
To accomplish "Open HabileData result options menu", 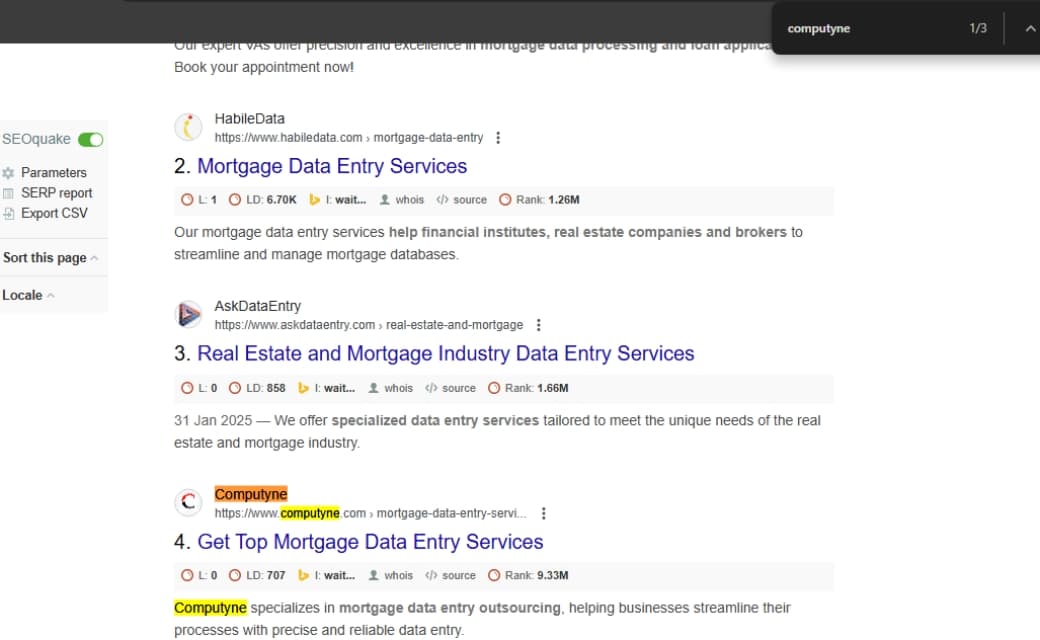I will click(498, 137).
